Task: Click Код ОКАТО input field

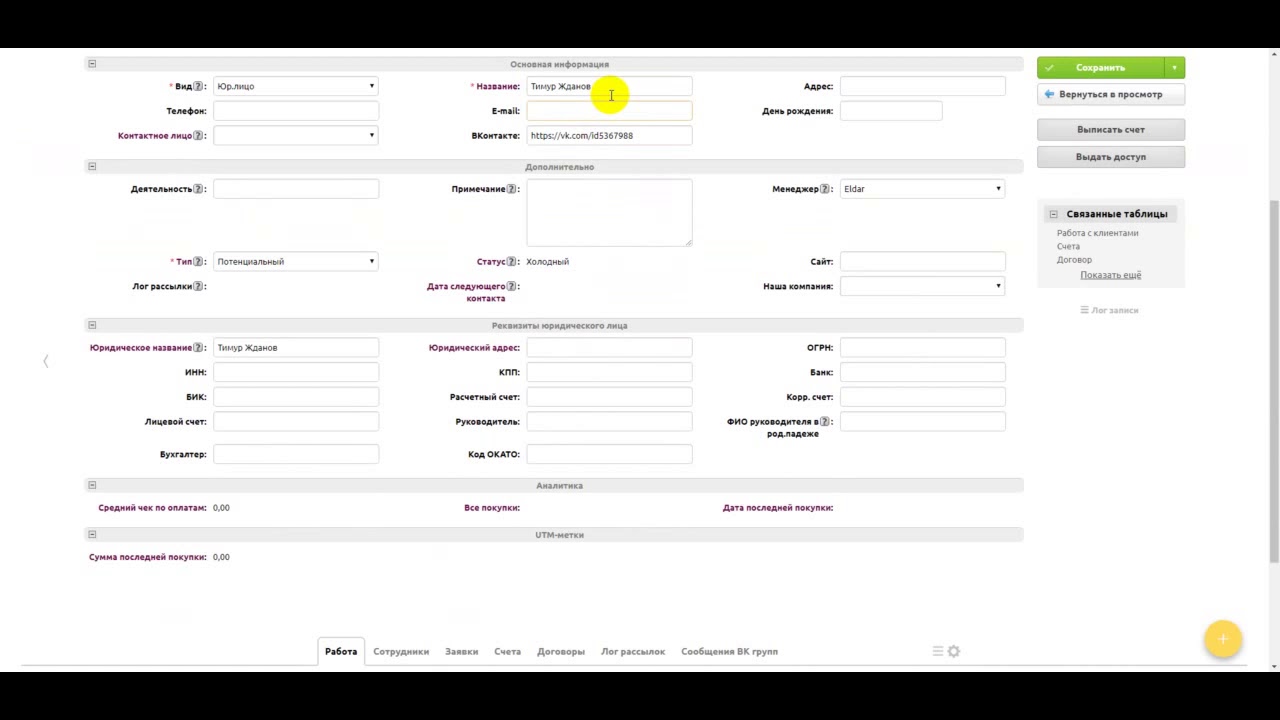Action: point(609,454)
